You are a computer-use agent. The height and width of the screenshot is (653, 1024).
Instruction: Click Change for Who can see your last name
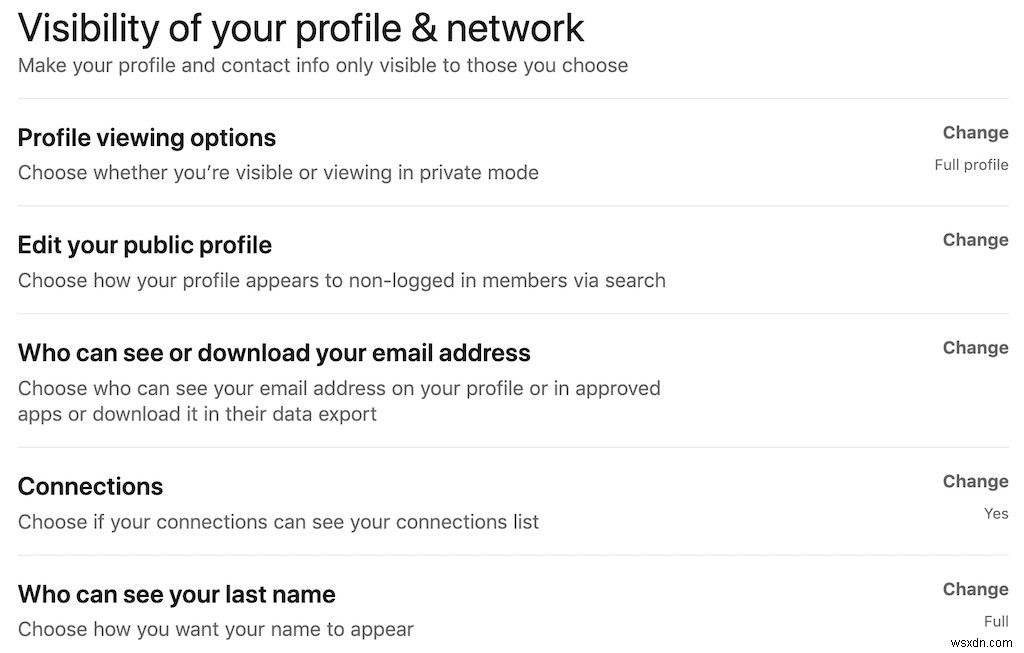(975, 589)
